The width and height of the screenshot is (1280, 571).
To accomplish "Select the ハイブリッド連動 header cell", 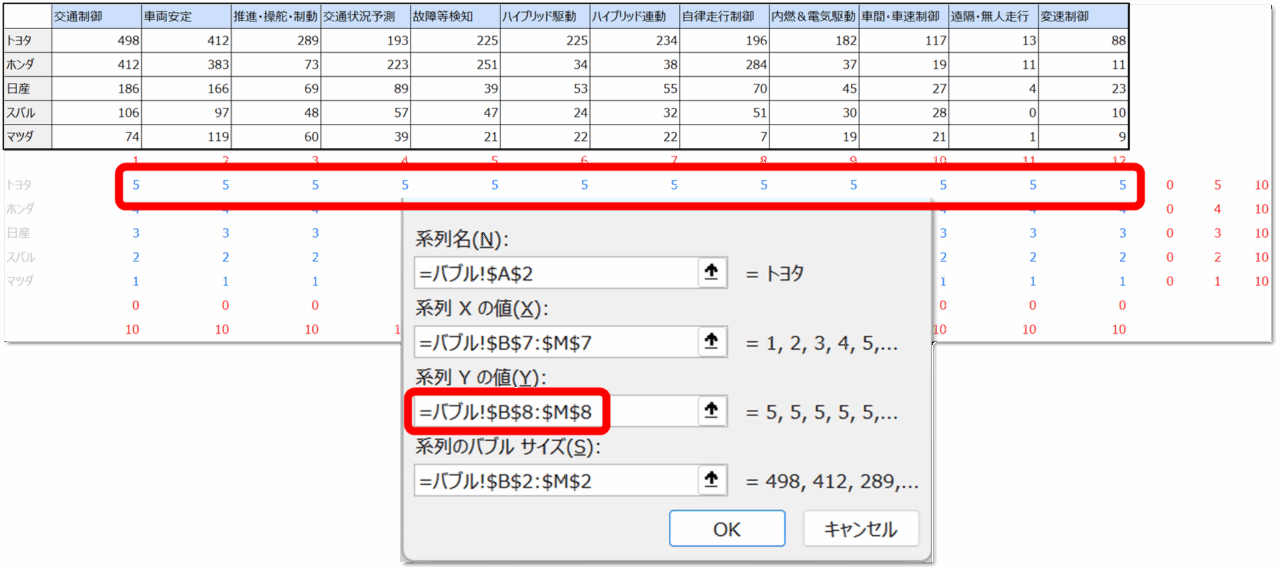I will click(x=635, y=16).
